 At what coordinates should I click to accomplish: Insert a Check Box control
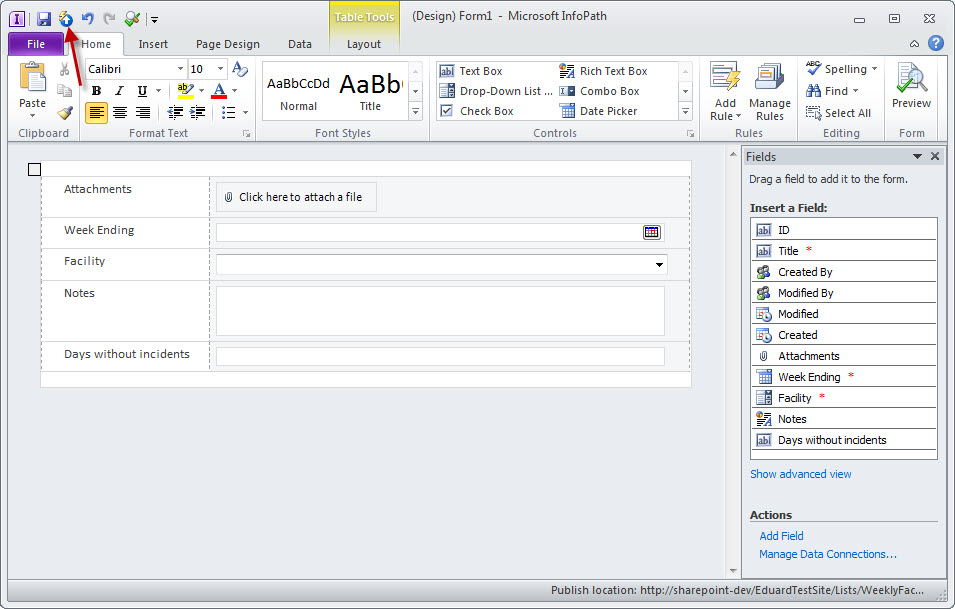(477, 111)
